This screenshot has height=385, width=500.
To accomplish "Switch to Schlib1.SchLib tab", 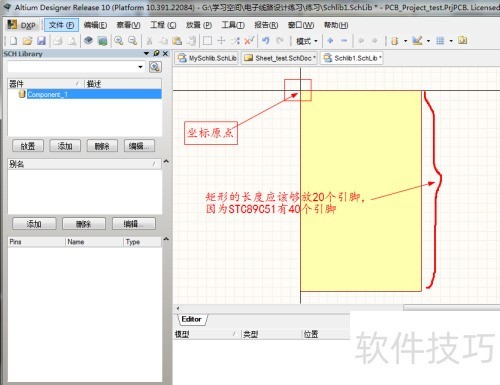I will pyautogui.click(x=352, y=58).
